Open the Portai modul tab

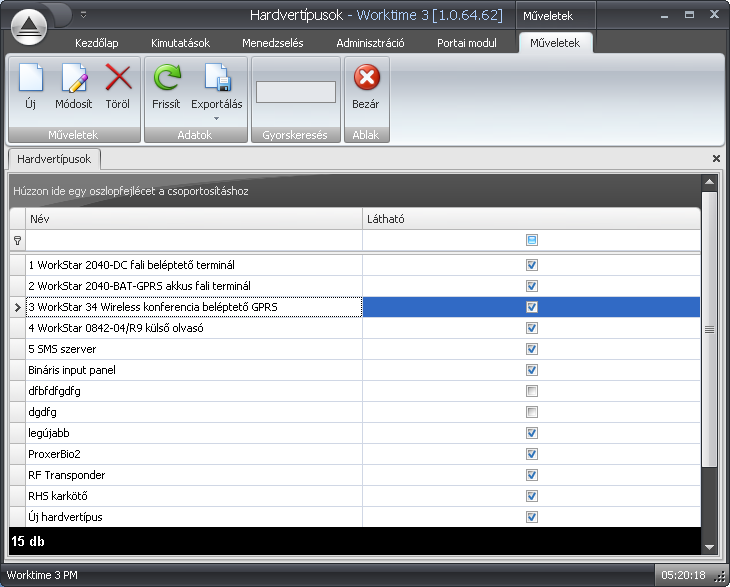coord(466,43)
